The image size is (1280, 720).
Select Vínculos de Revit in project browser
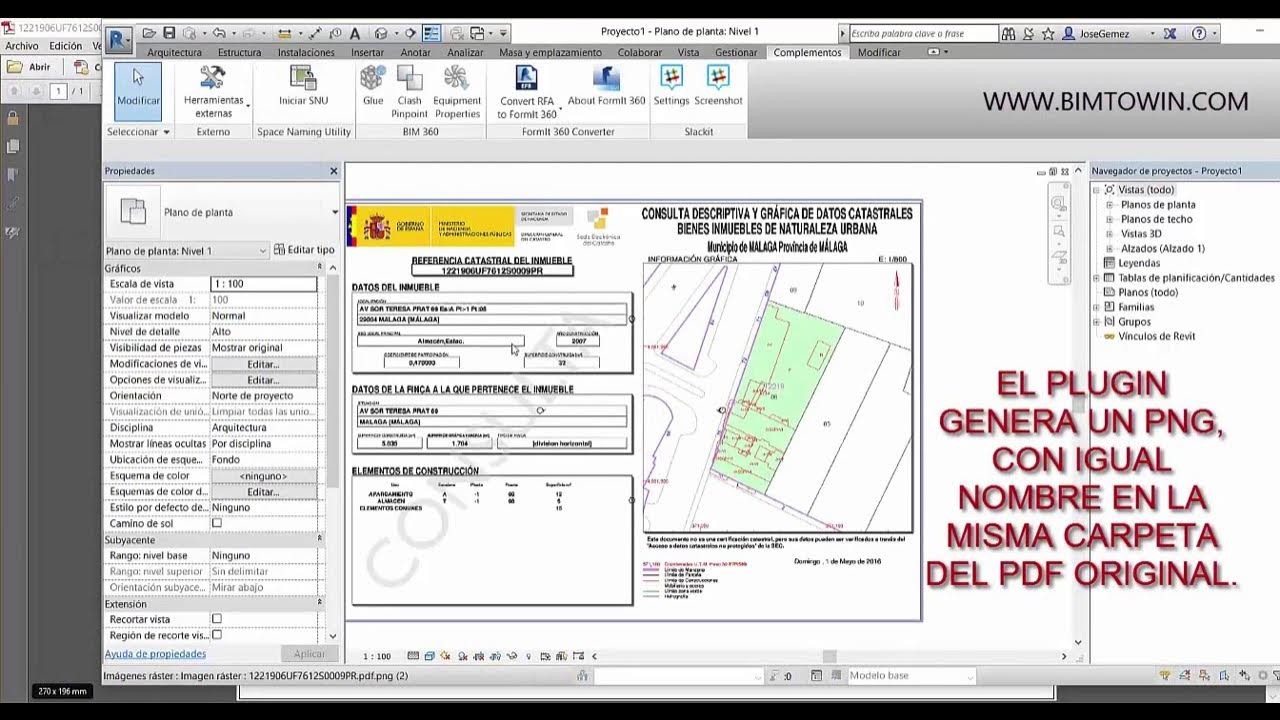click(1156, 336)
